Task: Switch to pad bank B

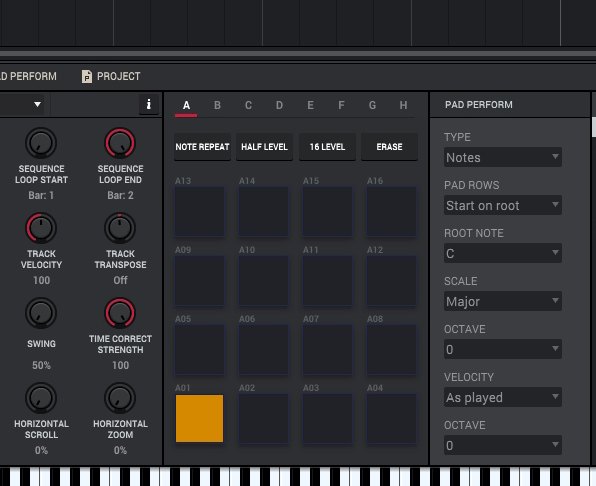Action: tap(217, 105)
